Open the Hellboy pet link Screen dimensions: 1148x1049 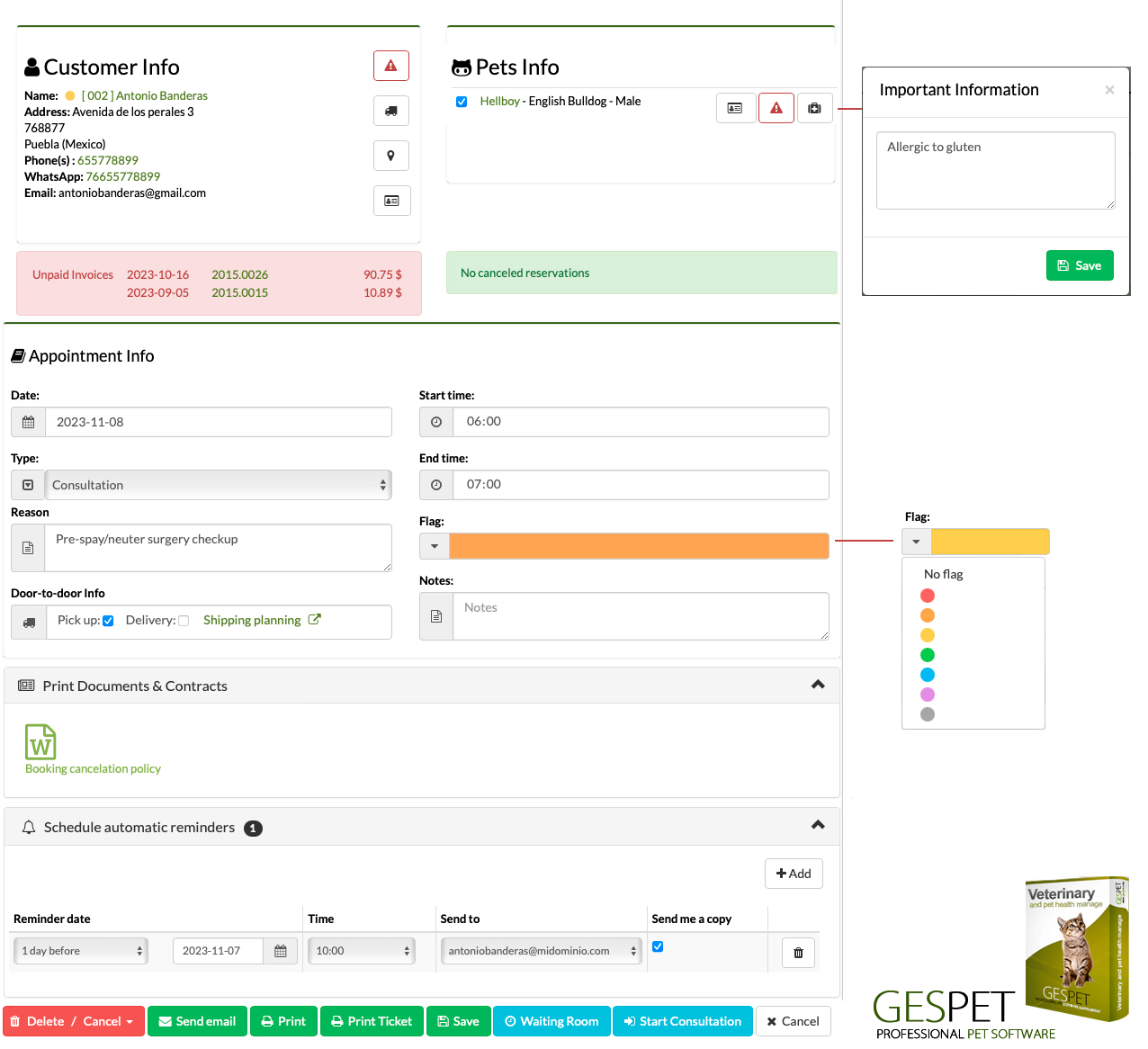tap(500, 101)
